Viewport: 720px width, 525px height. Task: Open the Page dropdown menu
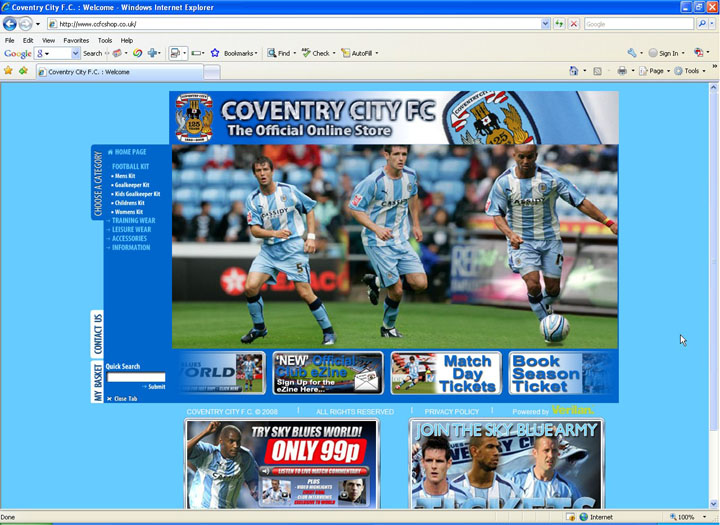tap(656, 71)
